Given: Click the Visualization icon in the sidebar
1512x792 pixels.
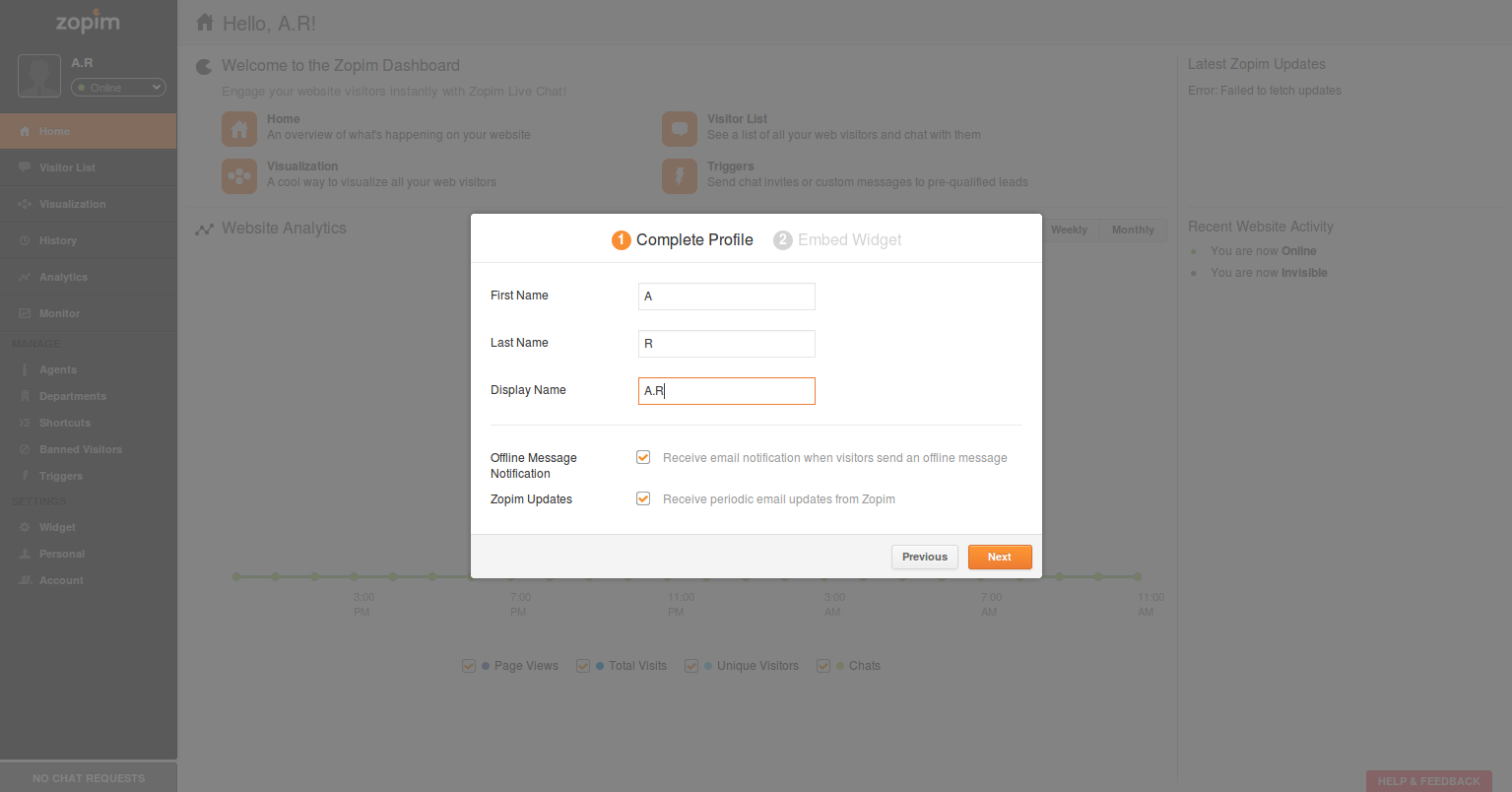Looking at the screenshot, I should (25, 204).
